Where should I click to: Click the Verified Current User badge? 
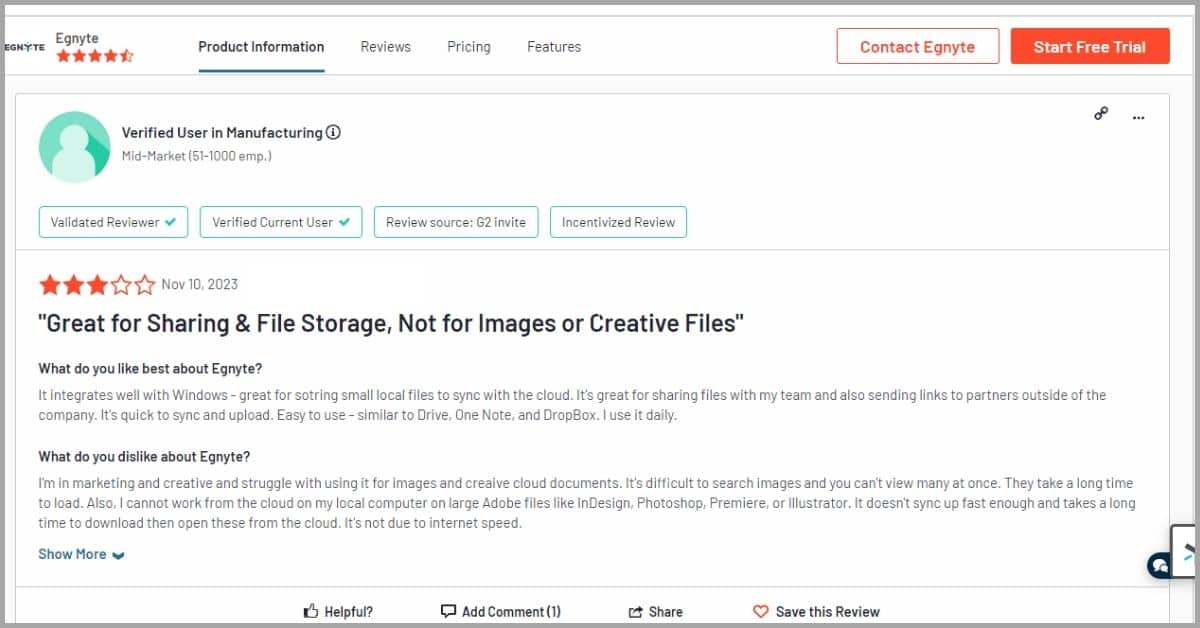281,222
